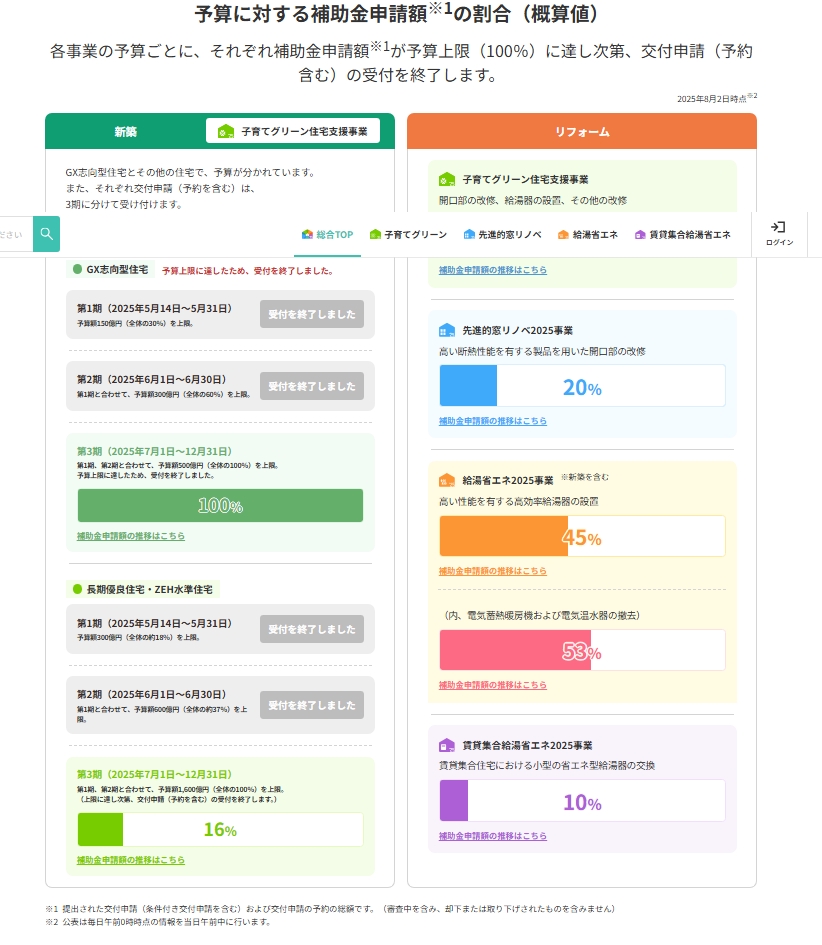Click 受付を終了しました button for GX 第1期
Image resolution: width=822 pixels, height=945 pixels.
click(312, 314)
